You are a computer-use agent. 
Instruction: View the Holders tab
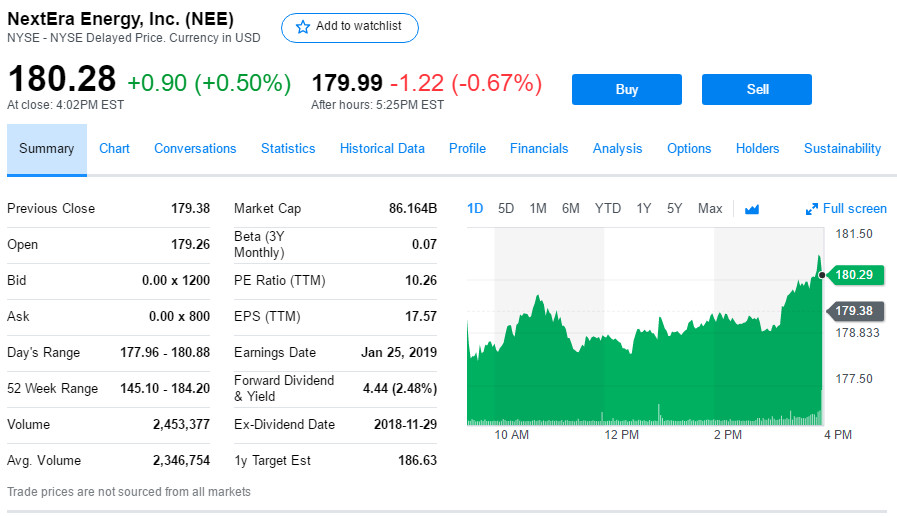[757, 149]
